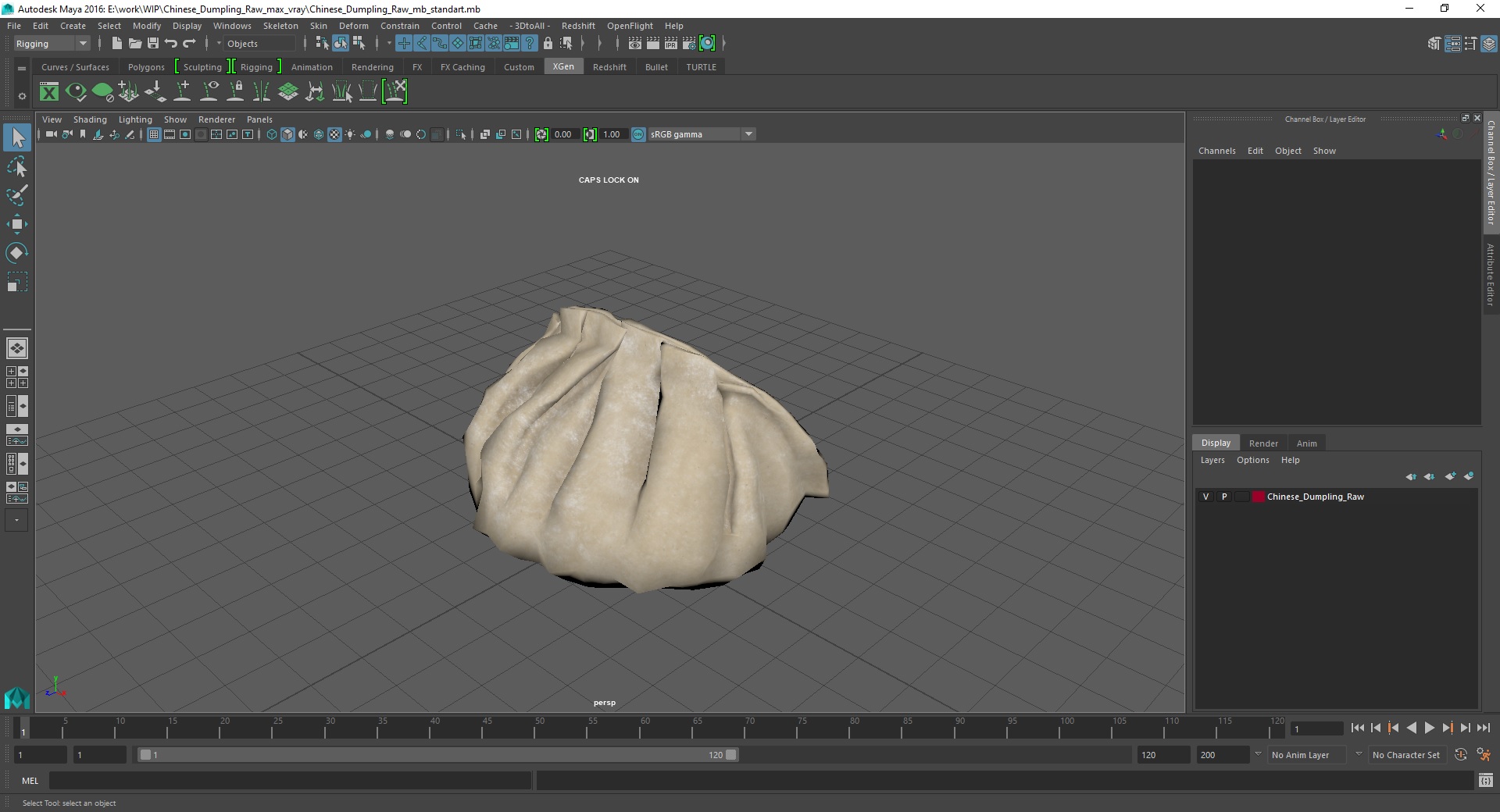Activate the Rotate tool in the toolbox
The width and height of the screenshot is (1500, 812).
(17, 252)
